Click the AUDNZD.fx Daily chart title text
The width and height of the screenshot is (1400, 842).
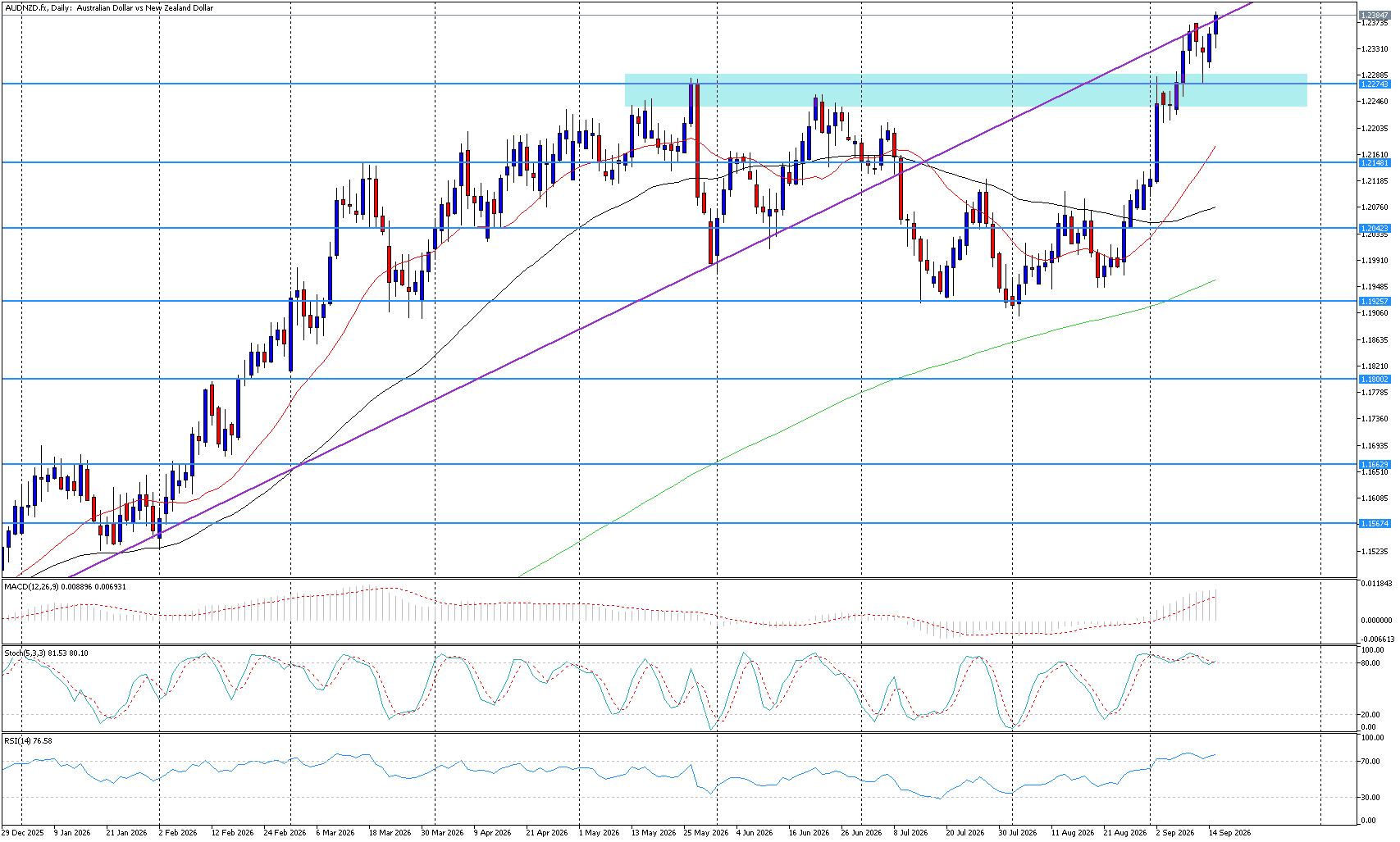108,8
